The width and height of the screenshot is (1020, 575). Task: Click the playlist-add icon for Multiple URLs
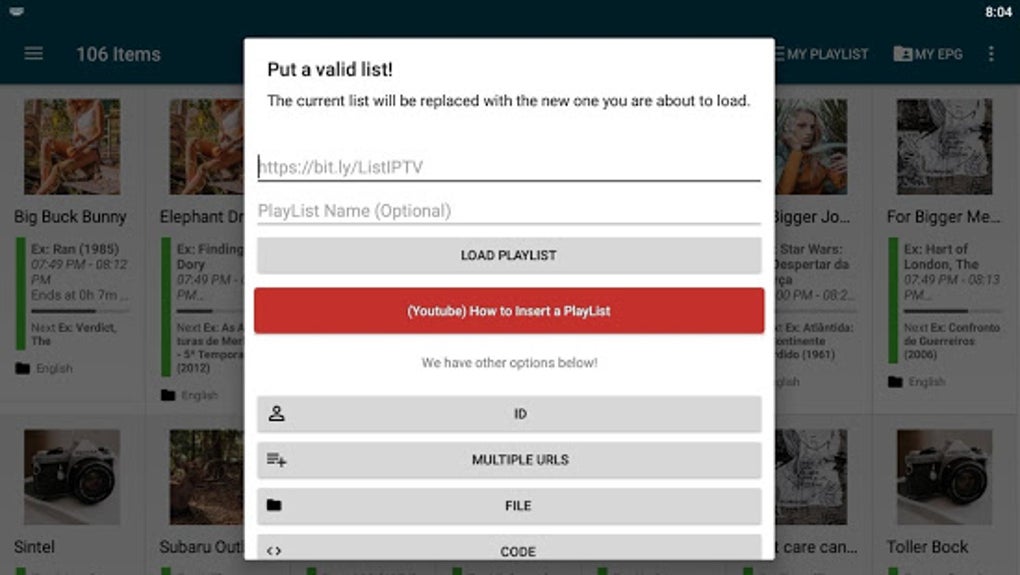pos(277,460)
